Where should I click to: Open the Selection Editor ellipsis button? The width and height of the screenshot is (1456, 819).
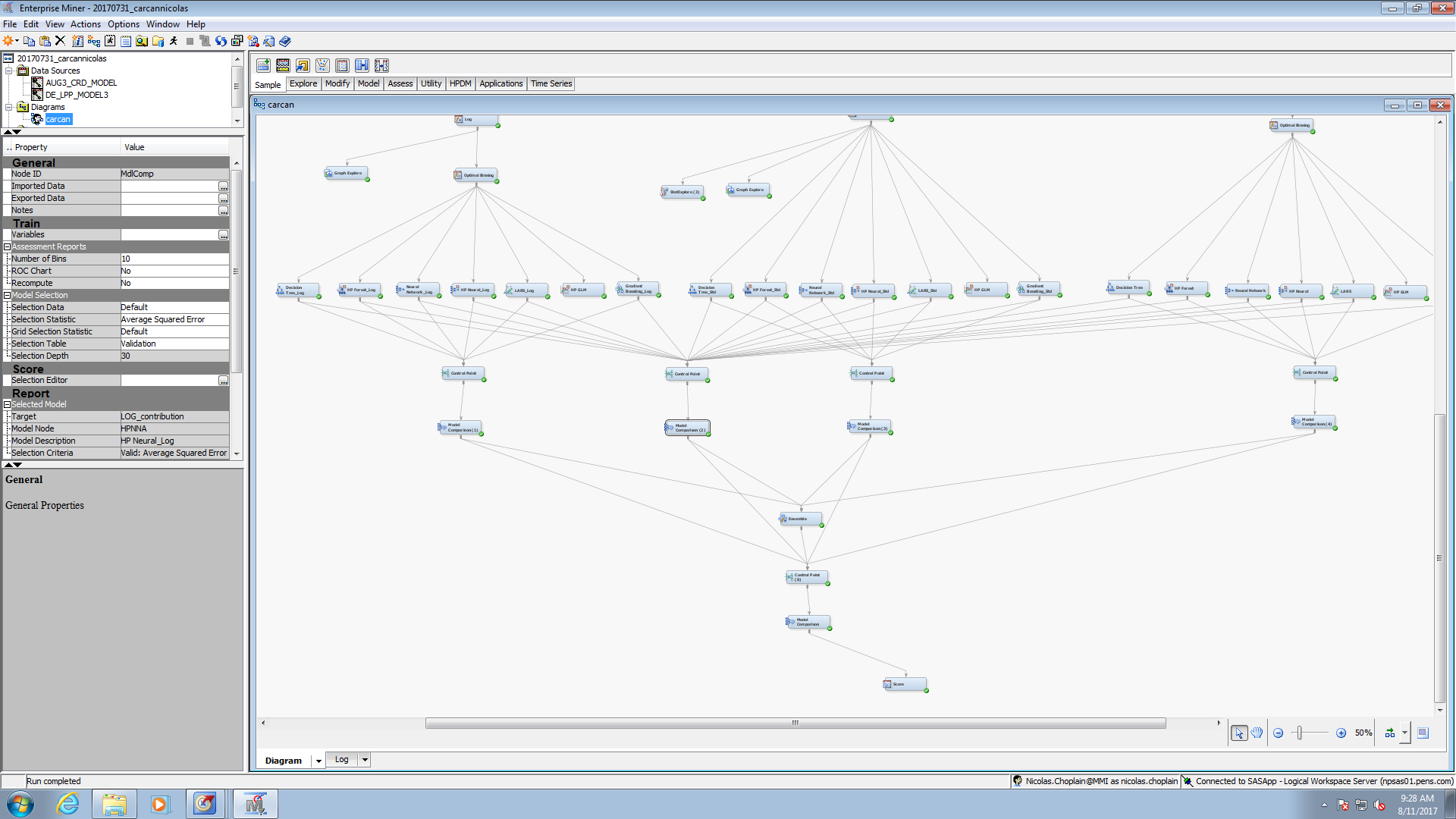point(223,380)
